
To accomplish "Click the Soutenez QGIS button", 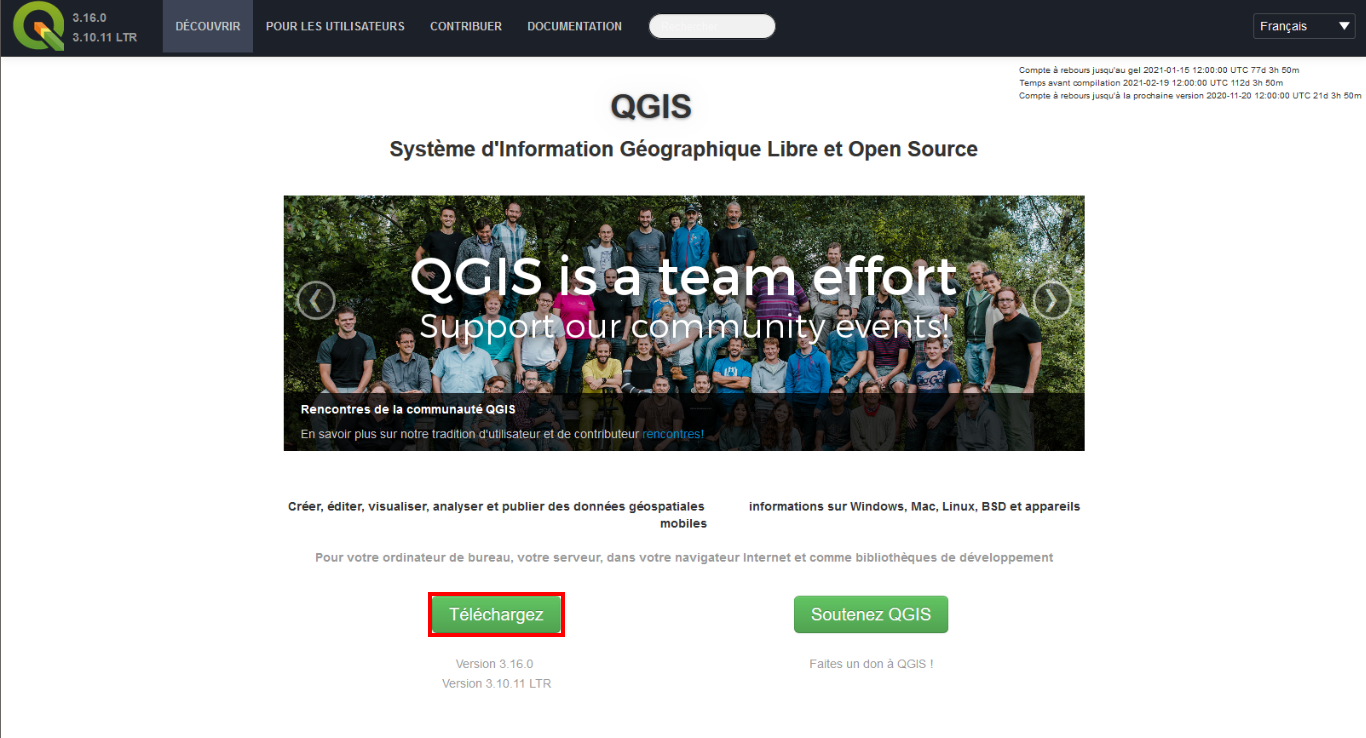I will [871, 614].
